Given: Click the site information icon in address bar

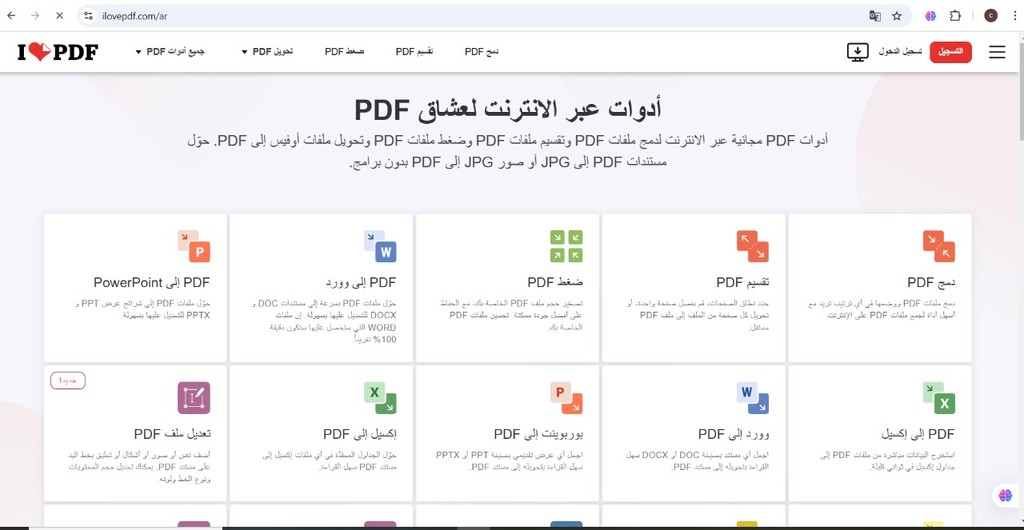Looking at the screenshot, I should pos(89,16).
